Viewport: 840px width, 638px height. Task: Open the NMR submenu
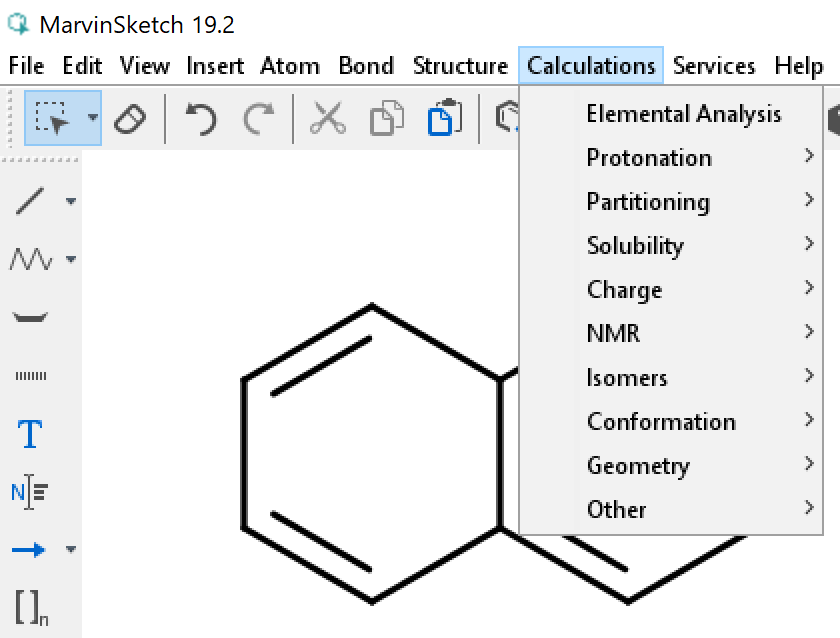click(x=613, y=334)
